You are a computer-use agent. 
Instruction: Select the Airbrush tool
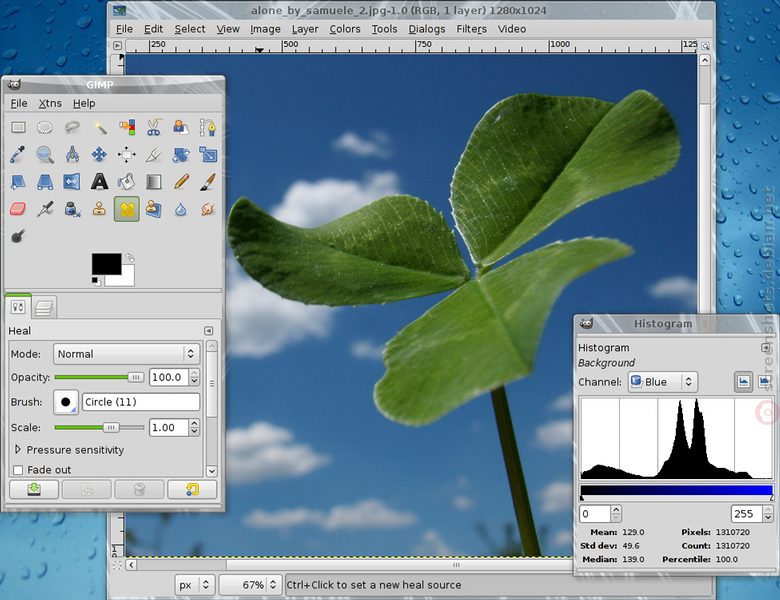pos(45,209)
